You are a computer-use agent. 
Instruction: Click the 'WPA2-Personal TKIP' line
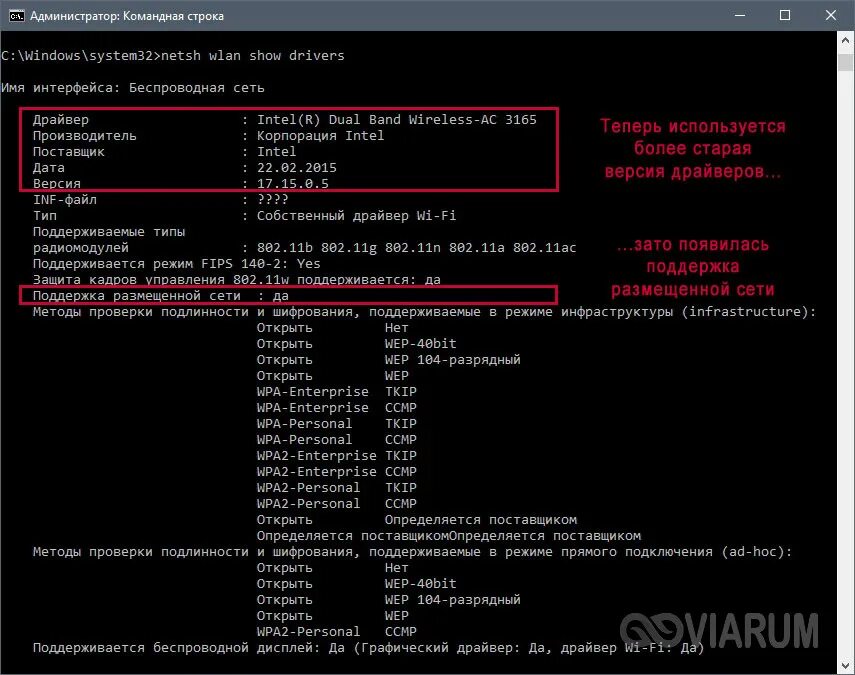(337, 487)
